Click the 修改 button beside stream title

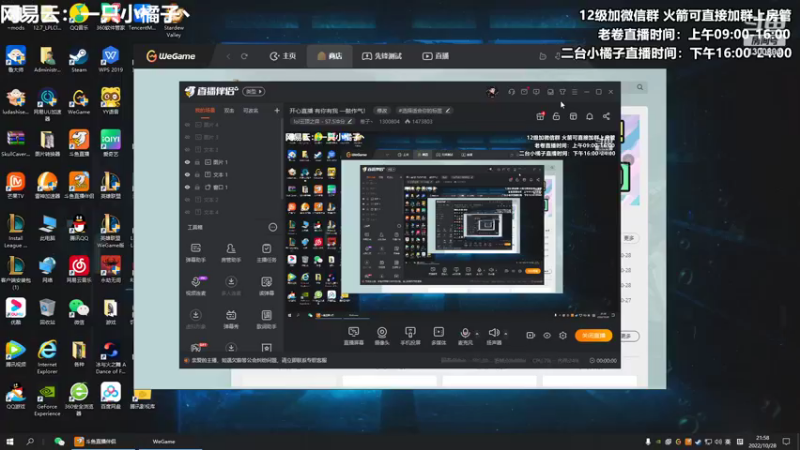pos(382,111)
